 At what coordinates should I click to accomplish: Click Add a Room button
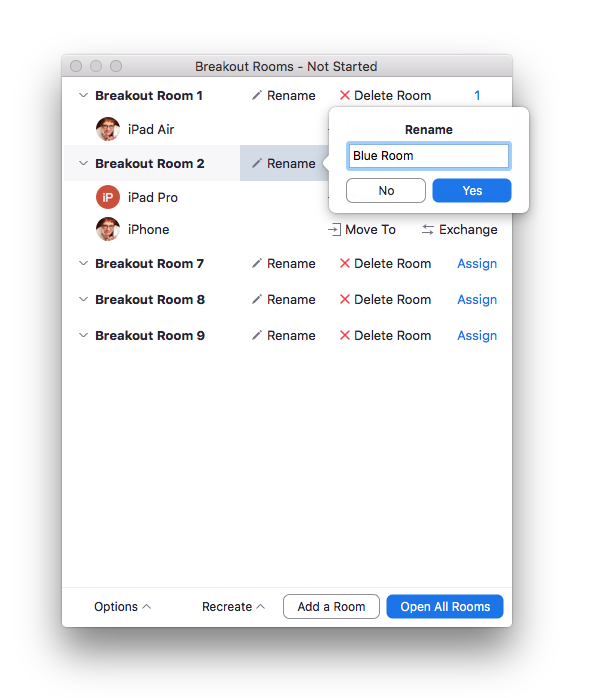331,606
